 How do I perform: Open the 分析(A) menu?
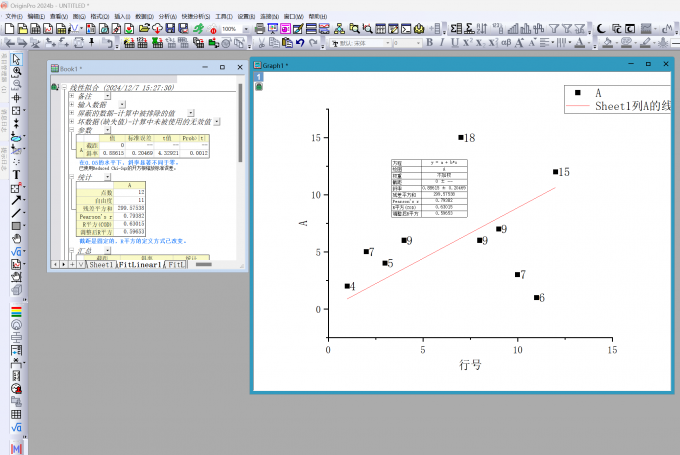coord(167,16)
